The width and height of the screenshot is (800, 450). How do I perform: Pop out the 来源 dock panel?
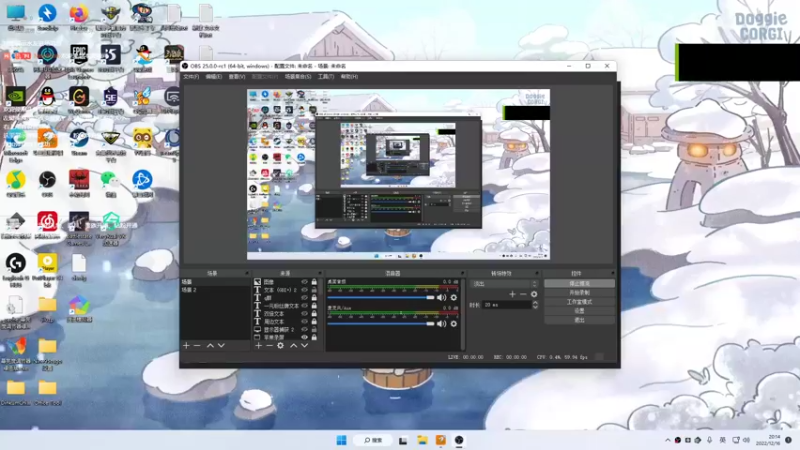point(320,273)
